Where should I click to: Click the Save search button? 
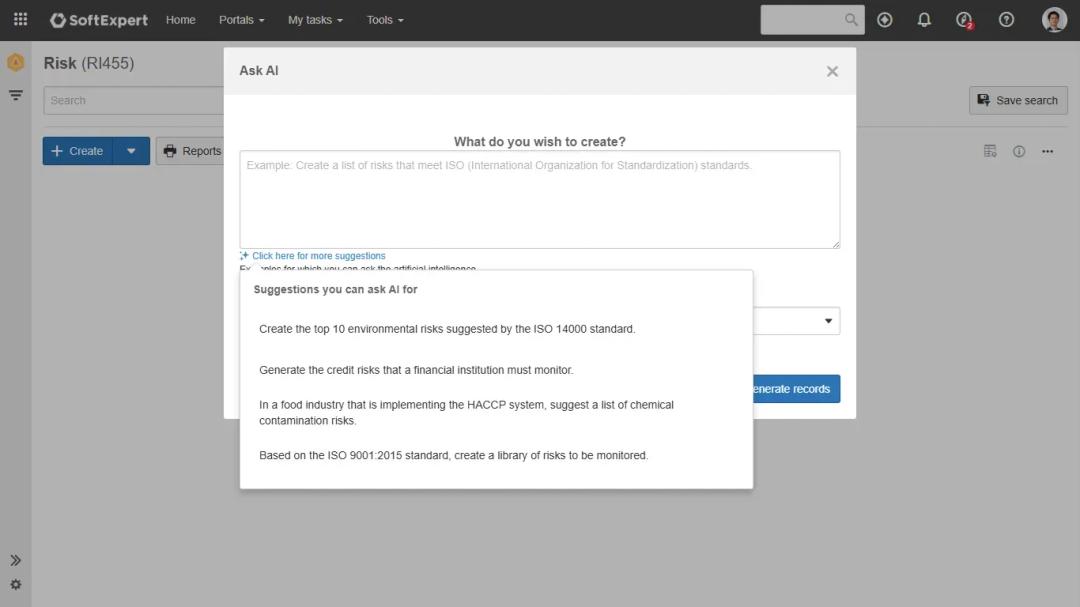point(1018,100)
